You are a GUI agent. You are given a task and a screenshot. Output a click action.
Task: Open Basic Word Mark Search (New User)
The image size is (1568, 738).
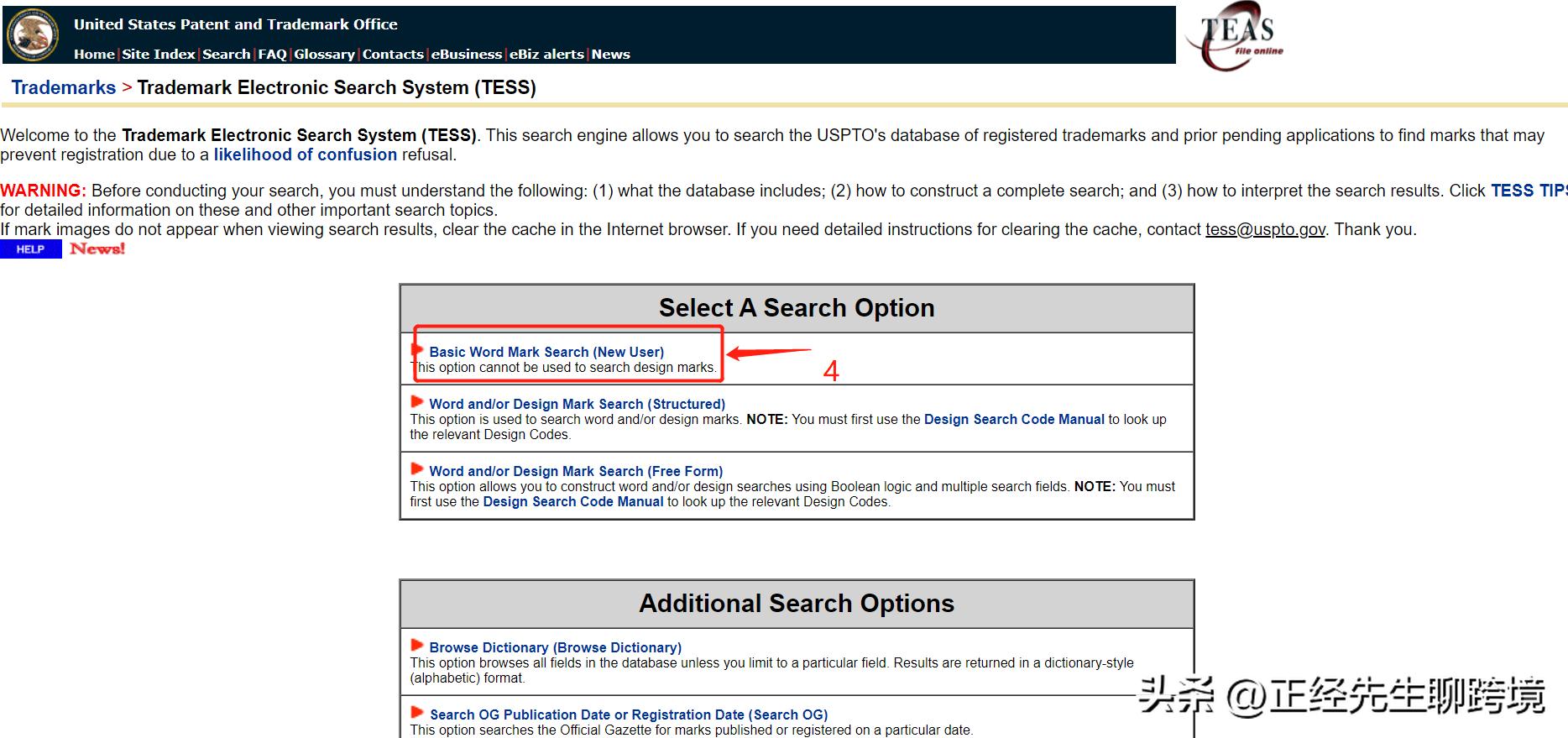546,352
